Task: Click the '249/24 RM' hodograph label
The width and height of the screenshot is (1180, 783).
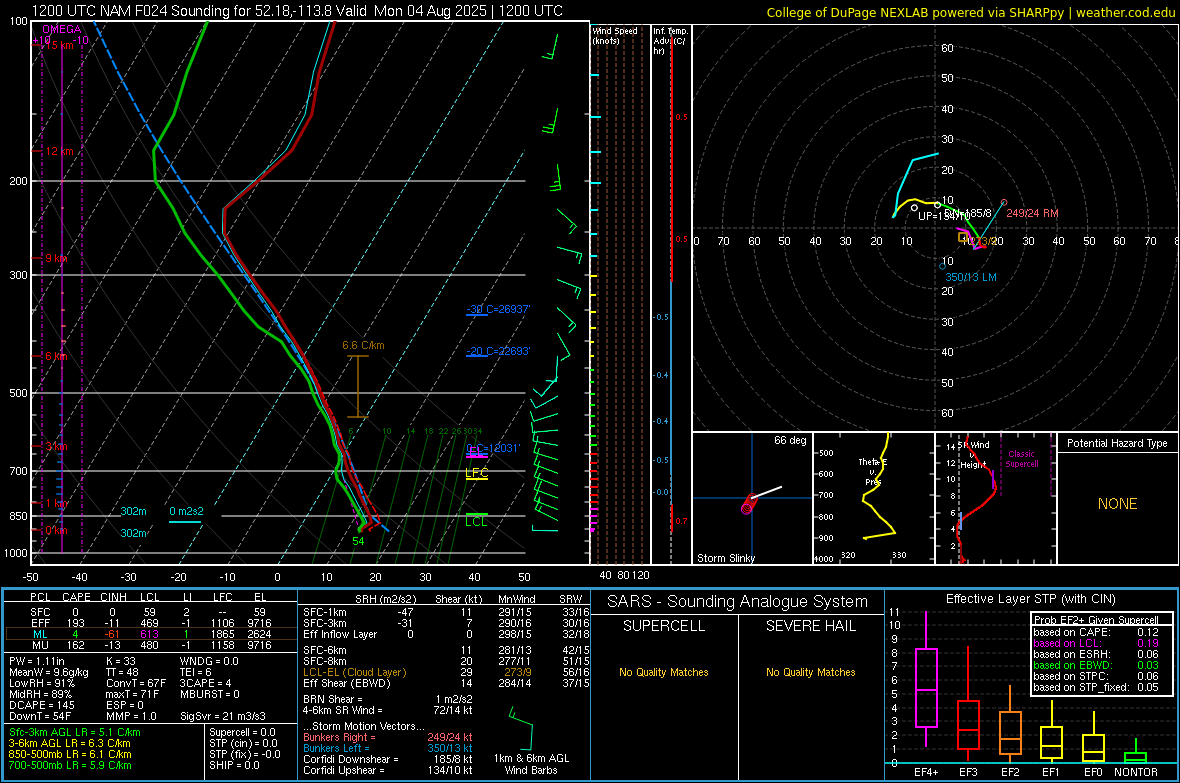Action: [x=1032, y=213]
